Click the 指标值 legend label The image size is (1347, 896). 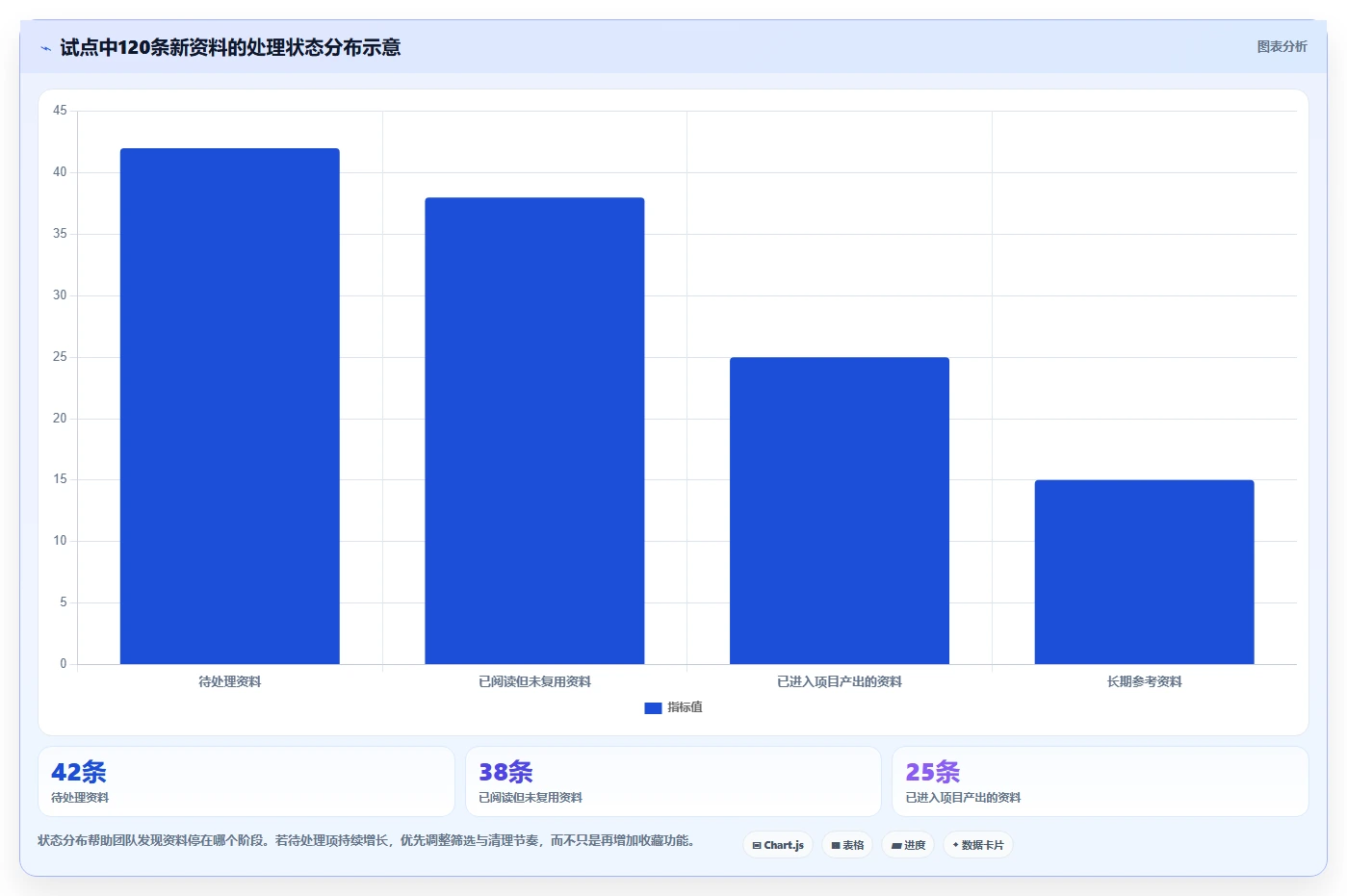[685, 707]
